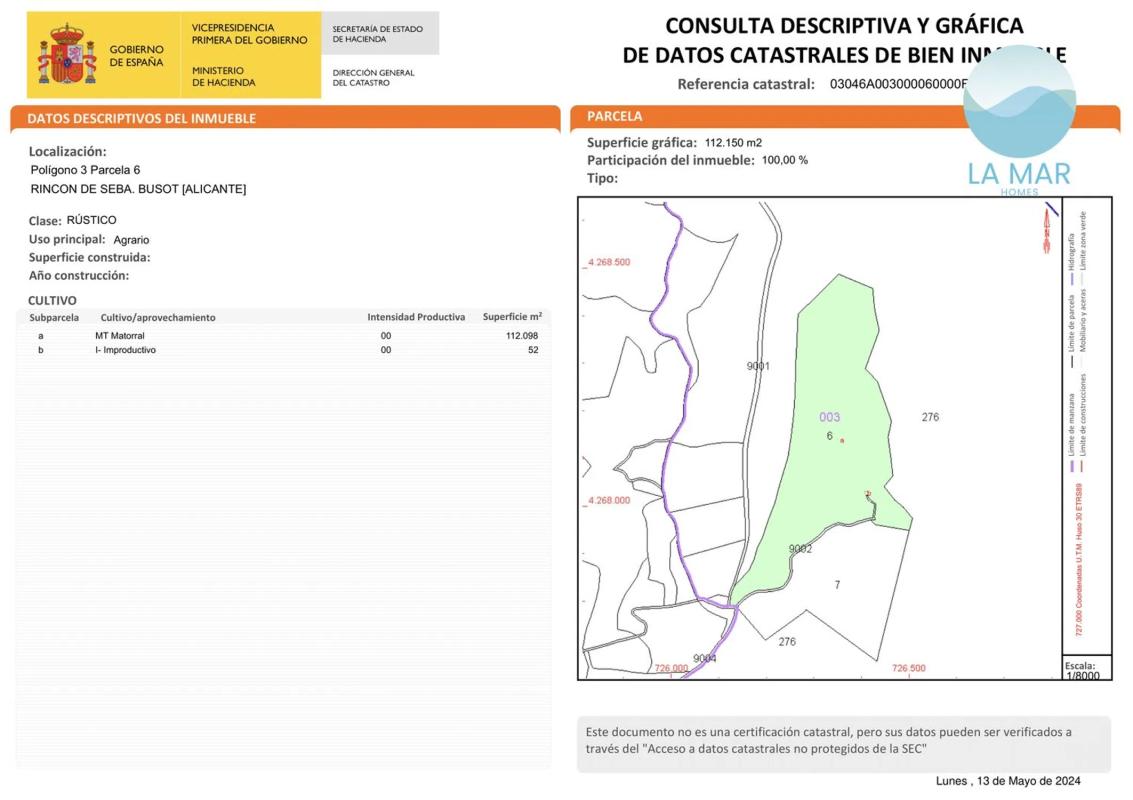Click the purple '003' polygon label on map
The image size is (1133, 800).
830,417
